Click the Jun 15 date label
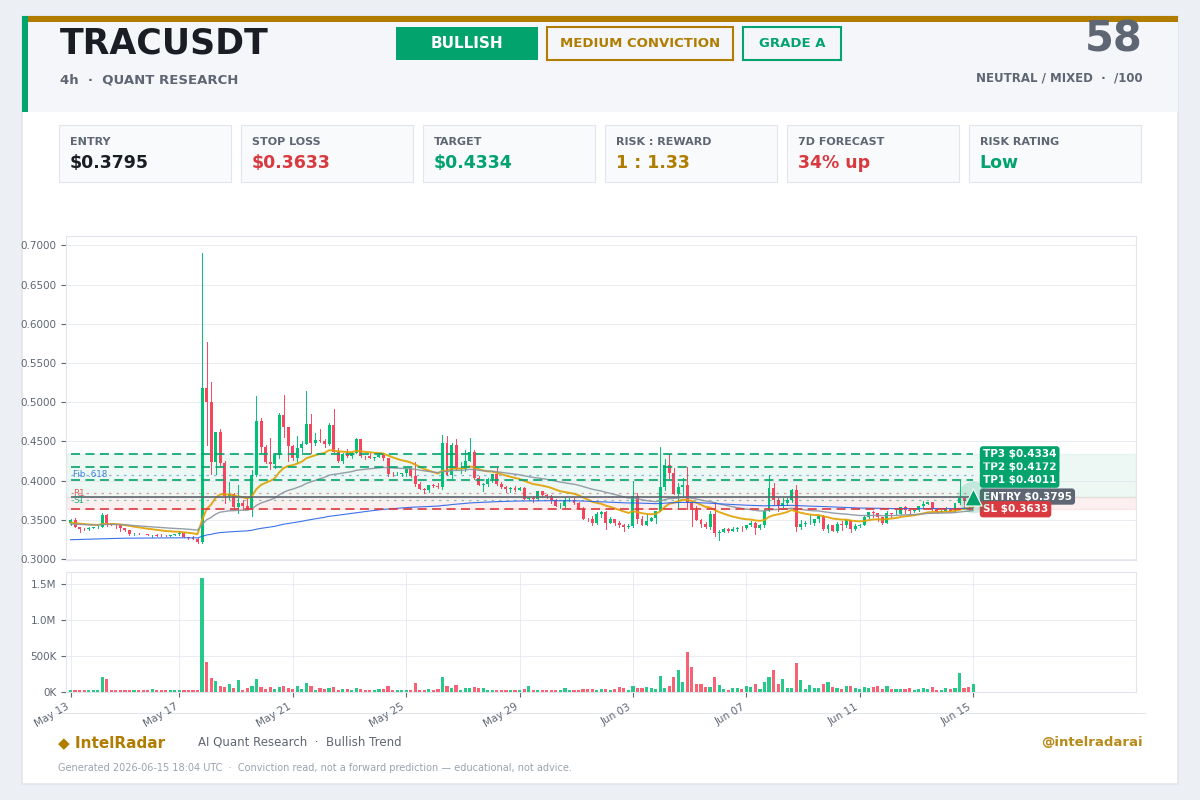1200x800 pixels. click(x=955, y=714)
